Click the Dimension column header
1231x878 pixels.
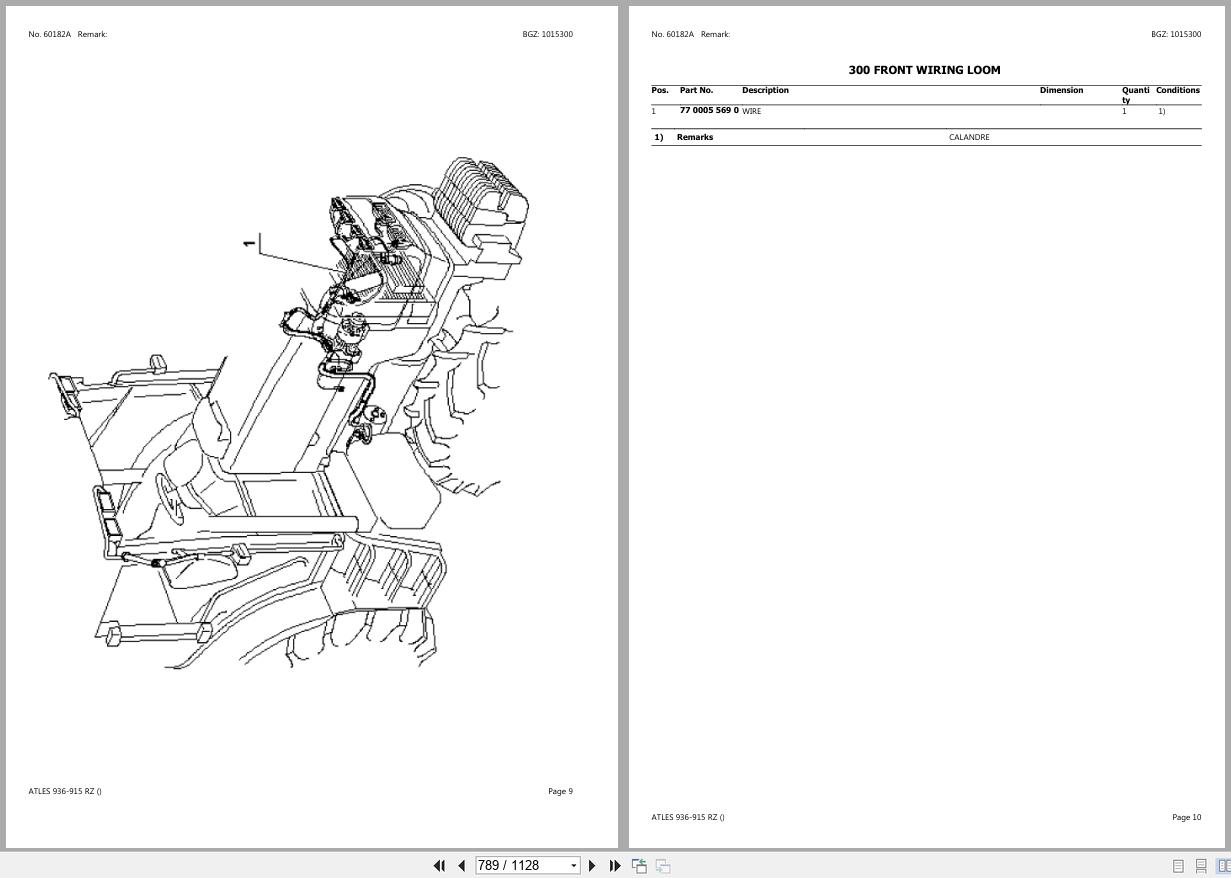(x=1061, y=90)
